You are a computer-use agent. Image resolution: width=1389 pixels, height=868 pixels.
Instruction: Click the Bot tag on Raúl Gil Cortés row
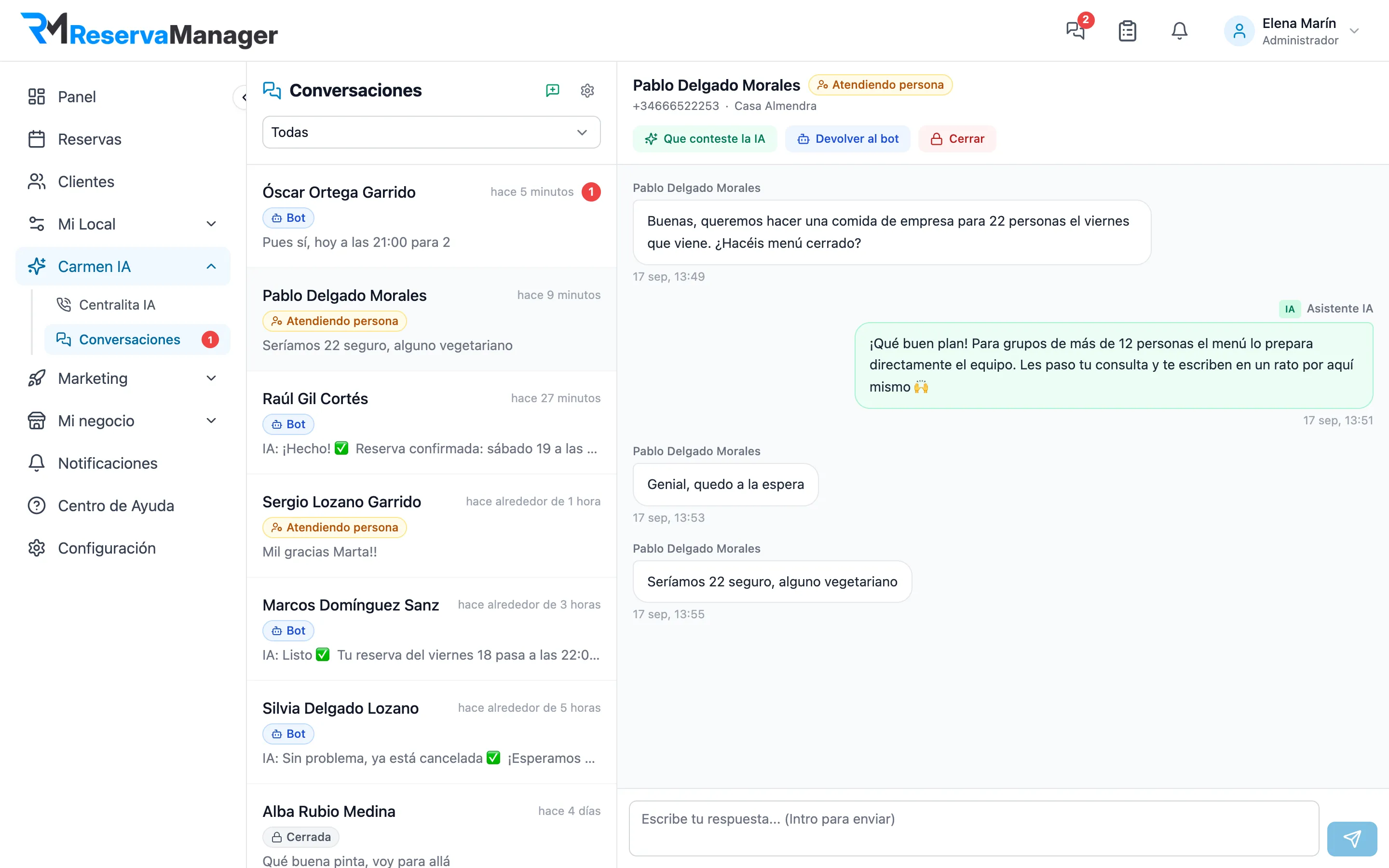pyautogui.click(x=289, y=424)
